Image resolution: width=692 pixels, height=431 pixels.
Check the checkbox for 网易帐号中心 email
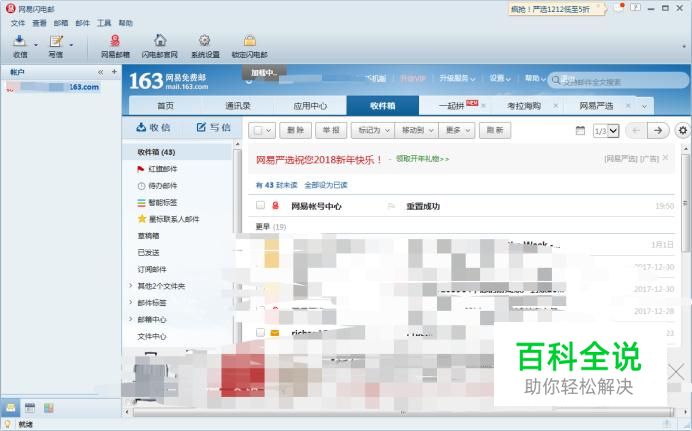[260, 205]
